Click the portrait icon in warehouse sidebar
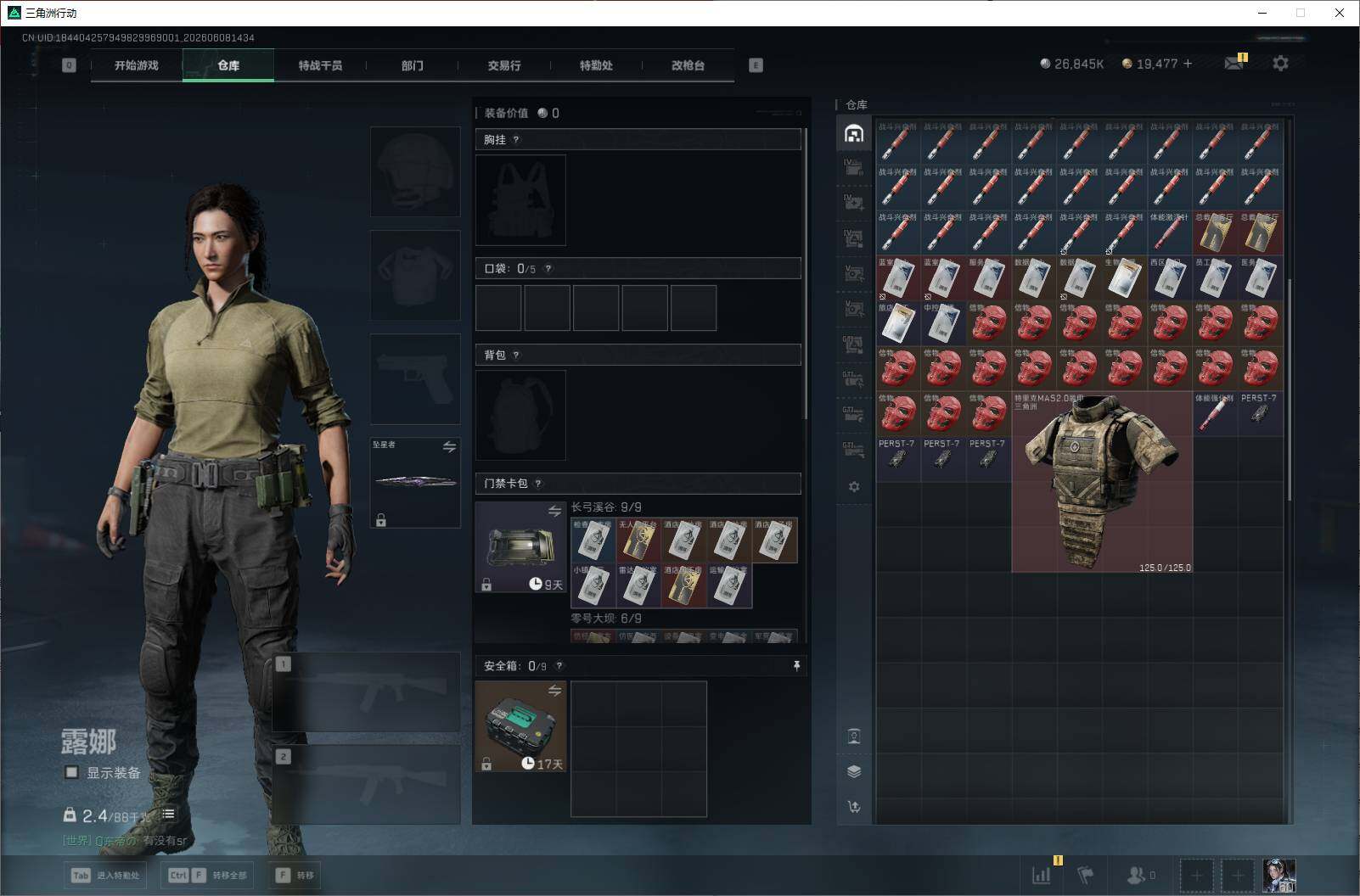Viewport: 1360px width, 896px height. (x=854, y=736)
